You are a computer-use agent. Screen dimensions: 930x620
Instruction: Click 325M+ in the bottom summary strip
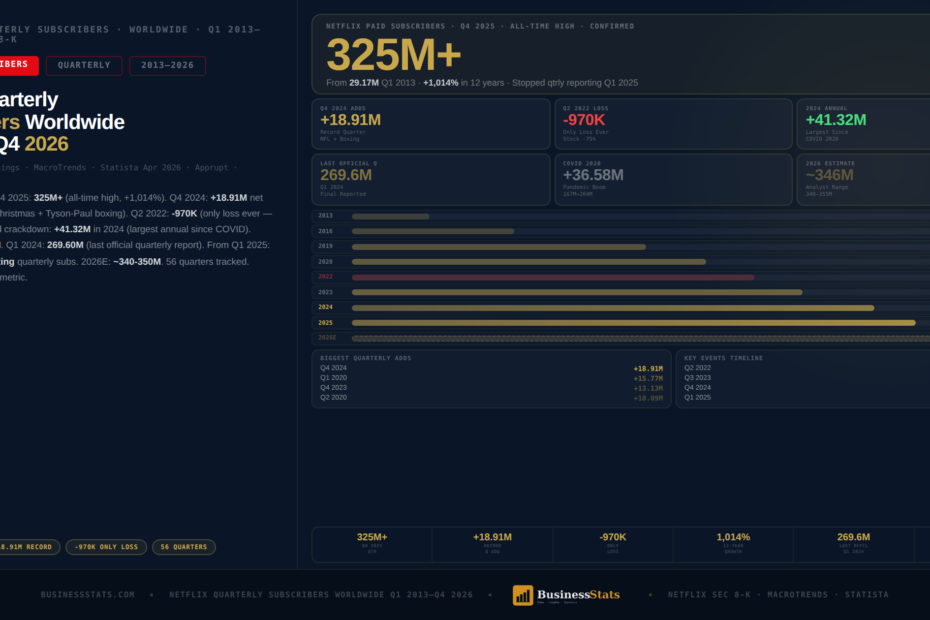click(372, 537)
